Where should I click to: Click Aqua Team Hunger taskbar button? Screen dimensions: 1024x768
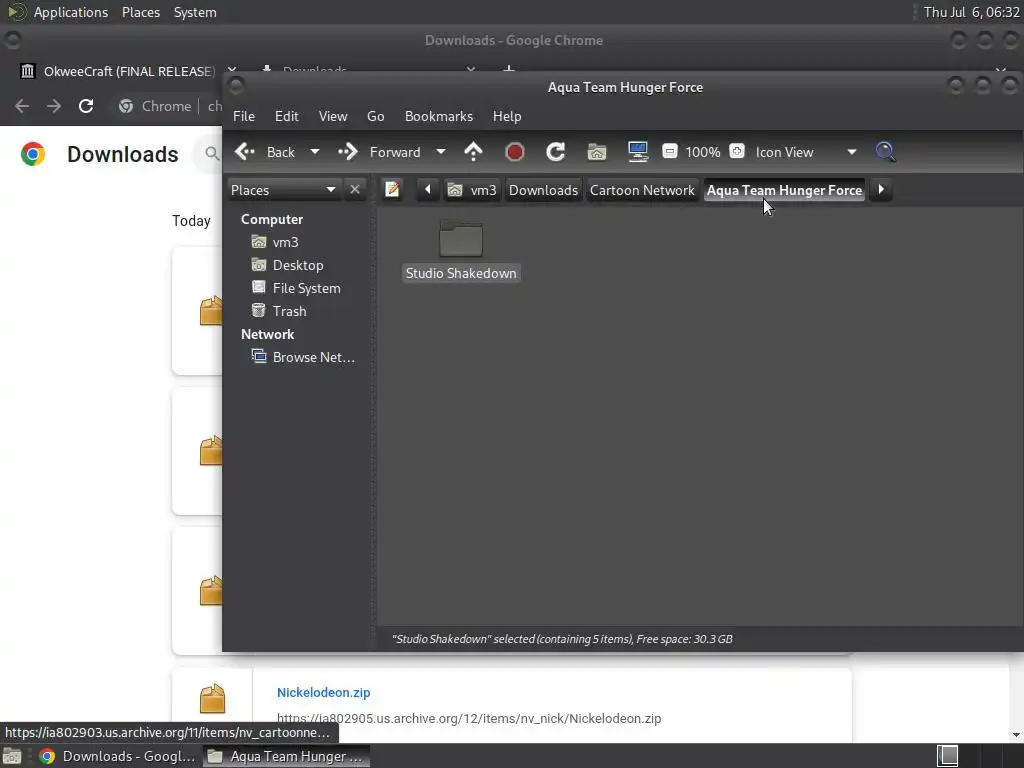pyautogui.click(x=285, y=756)
